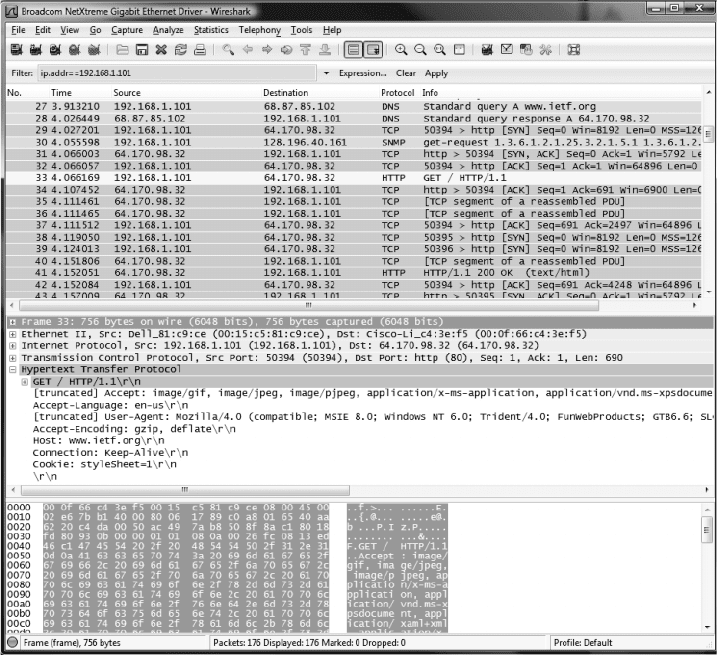Go forward in packet history
This screenshot has width=717, height=655.
(x=267, y=49)
